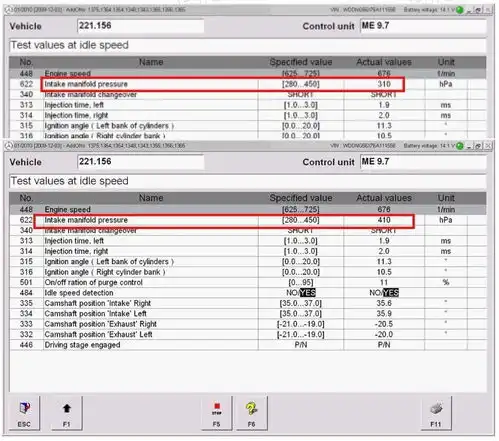Image resolution: width=499 pixels, height=441 pixels.
Task: Select Control unit field ME 9.7 in lower window
Action: tap(423, 162)
